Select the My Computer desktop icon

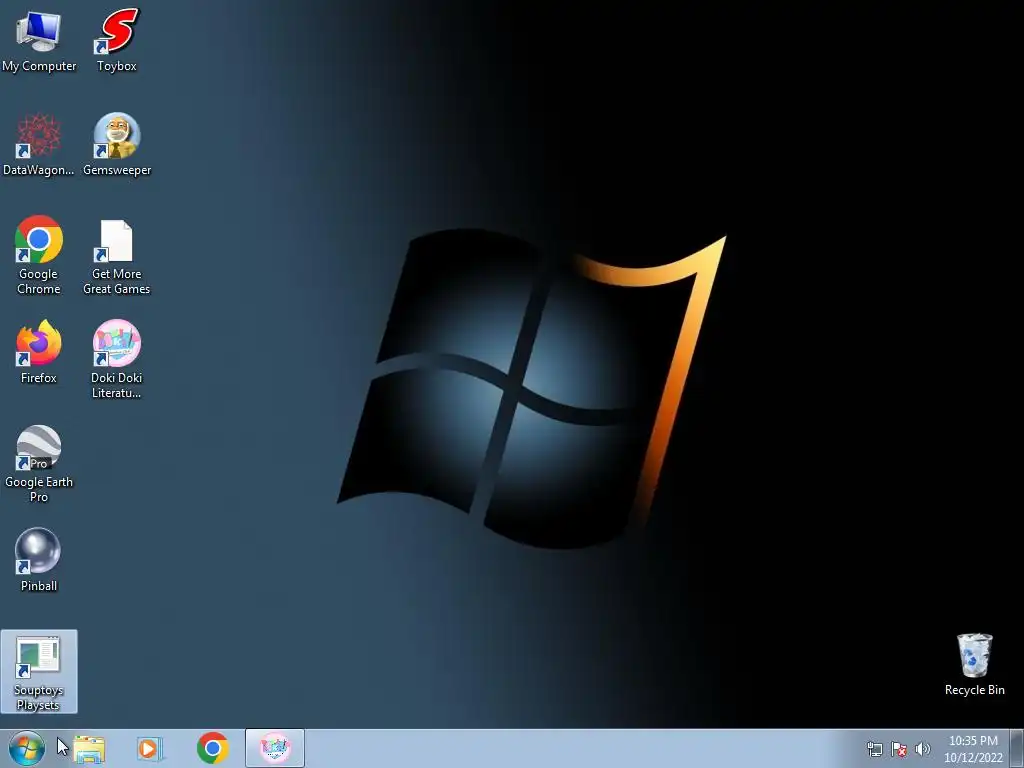pos(39,41)
